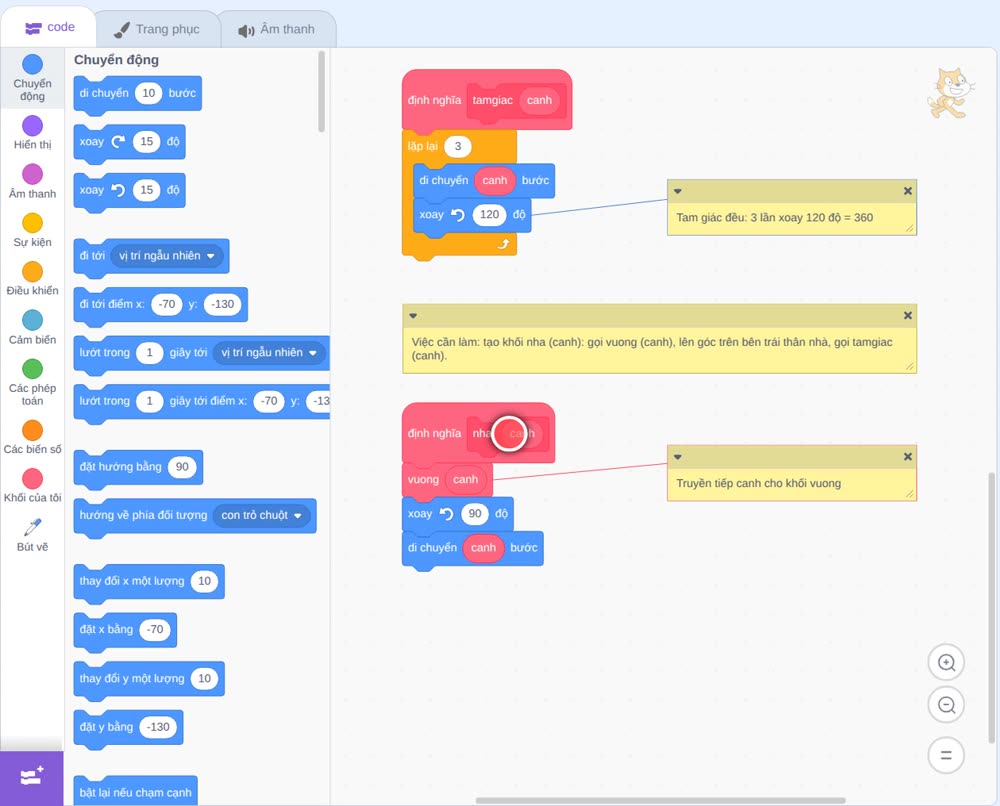Open the Âm thanh block category
Viewport: 1000px width, 806px height.
coord(33,182)
